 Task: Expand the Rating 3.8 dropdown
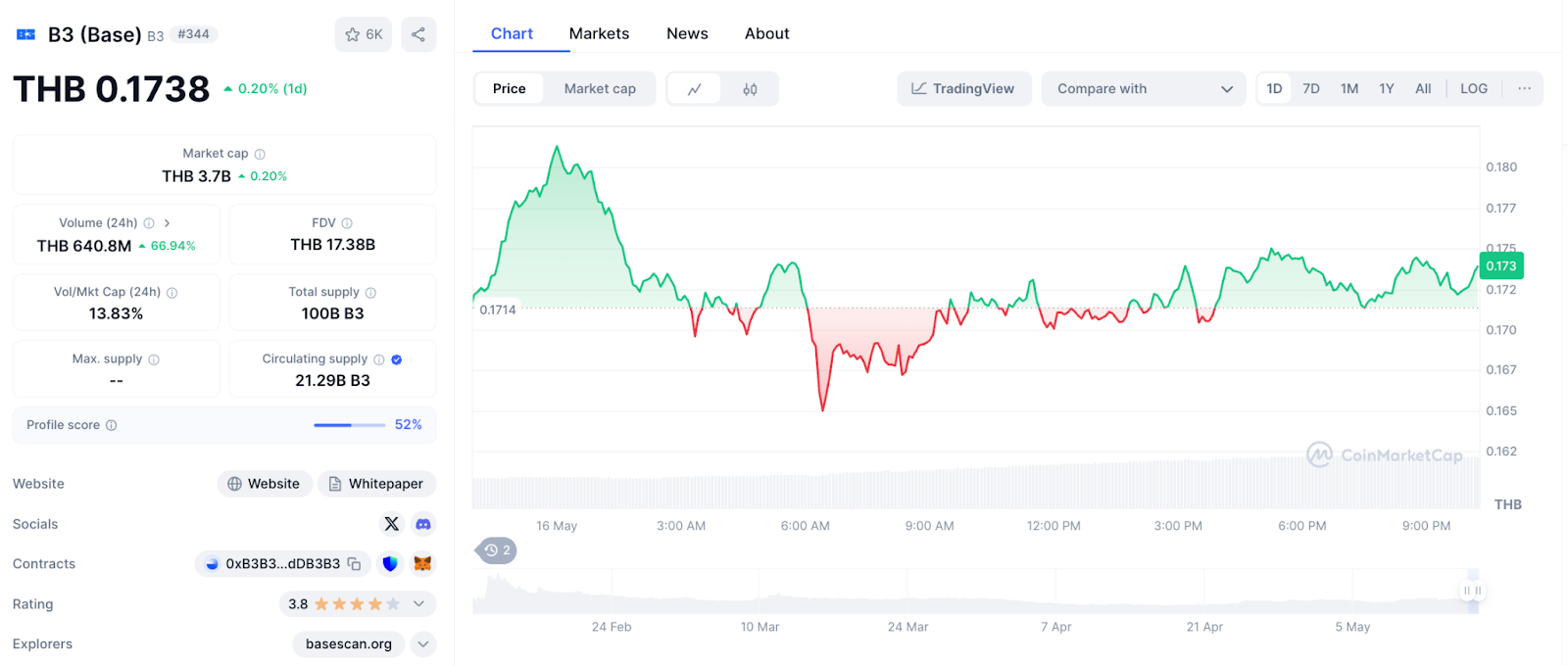(x=418, y=604)
